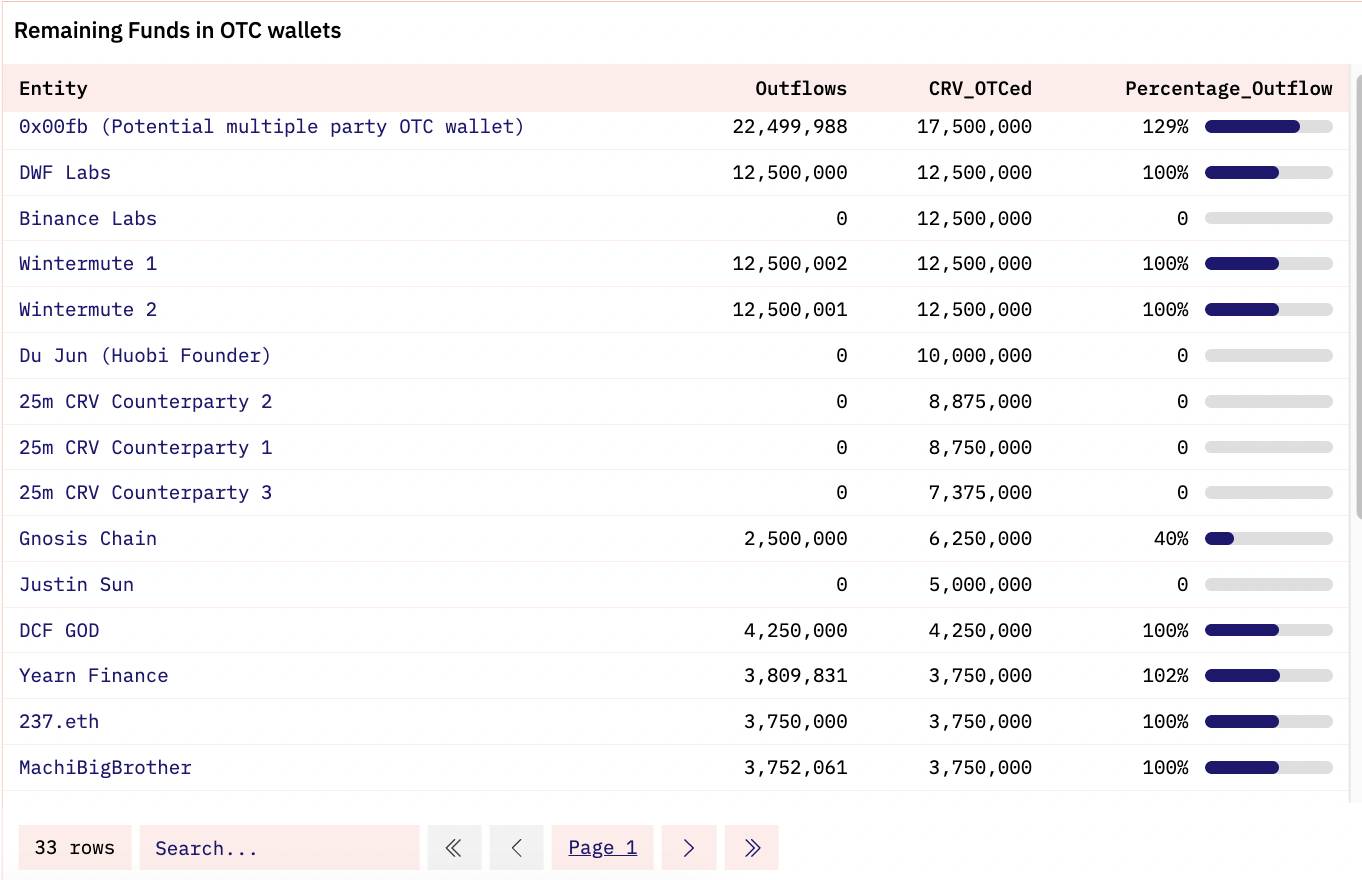Image resolution: width=1362 pixels, height=880 pixels.
Task: Click 237.eth's 3,750,000 outflows value
Action: click(796, 722)
